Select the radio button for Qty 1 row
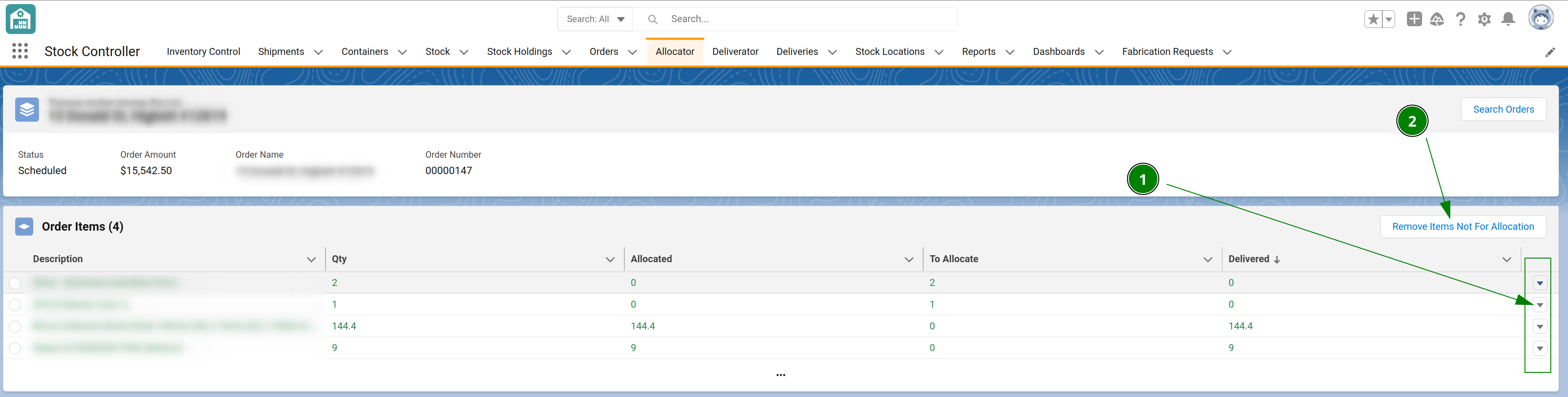 pos(15,305)
